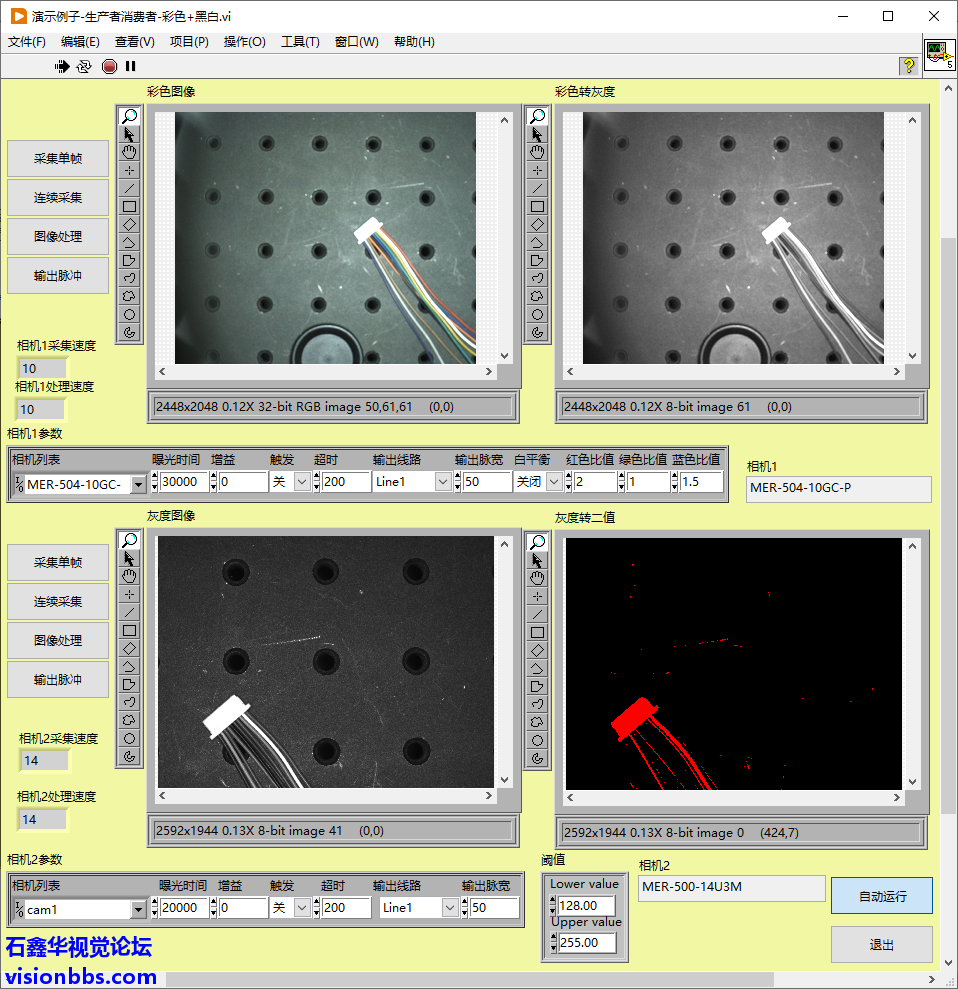Select the Zoom tool in 彩色图像 palette
The image size is (958, 989).
[x=129, y=116]
